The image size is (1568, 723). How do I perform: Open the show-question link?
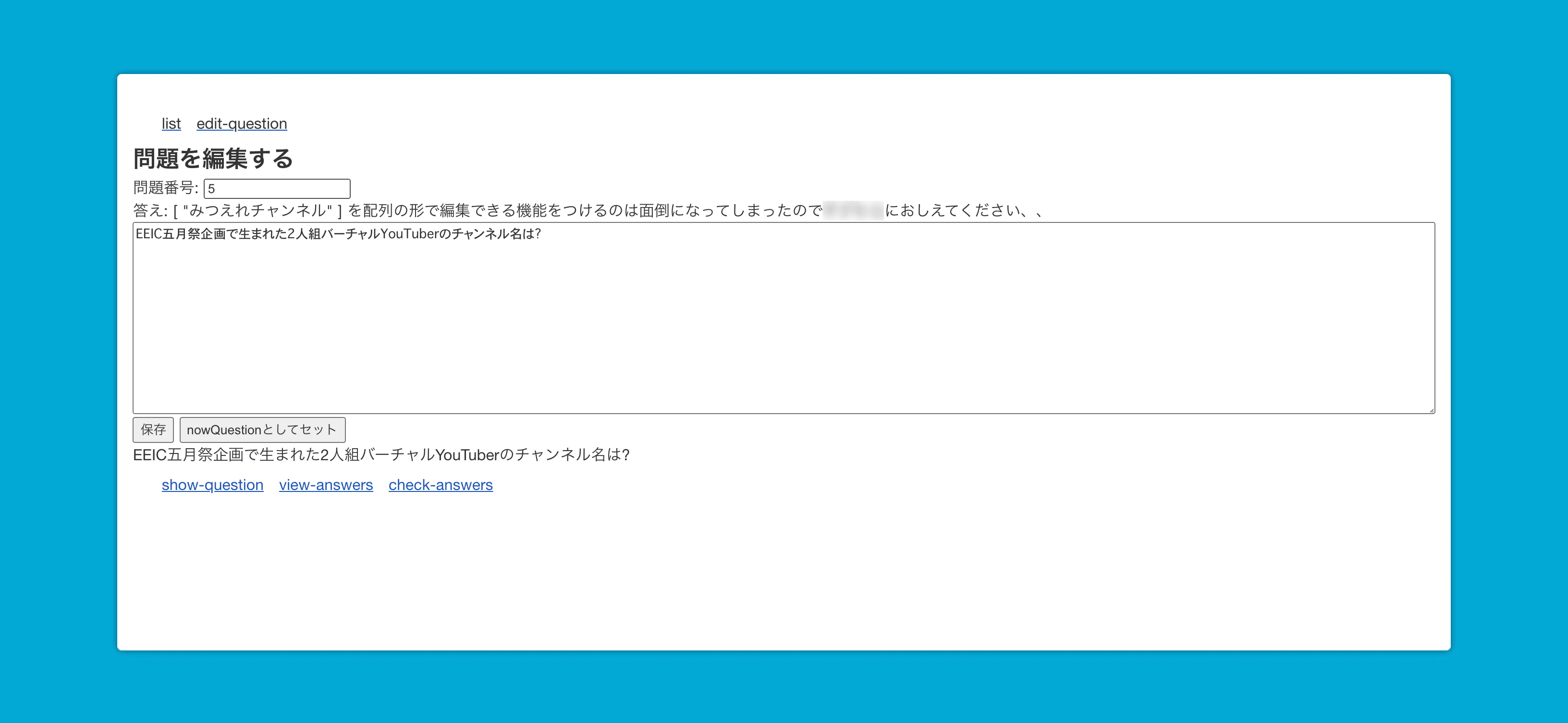(x=212, y=485)
